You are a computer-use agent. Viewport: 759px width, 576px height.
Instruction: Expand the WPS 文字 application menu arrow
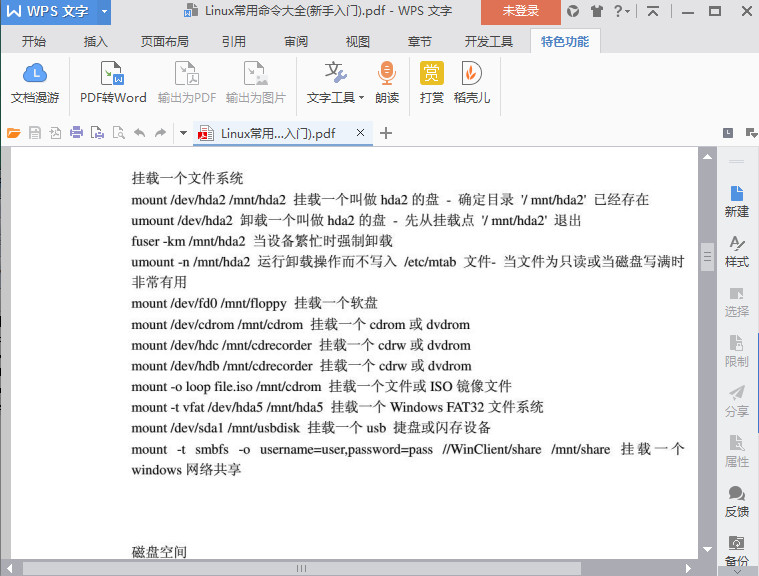pos(104,11)
